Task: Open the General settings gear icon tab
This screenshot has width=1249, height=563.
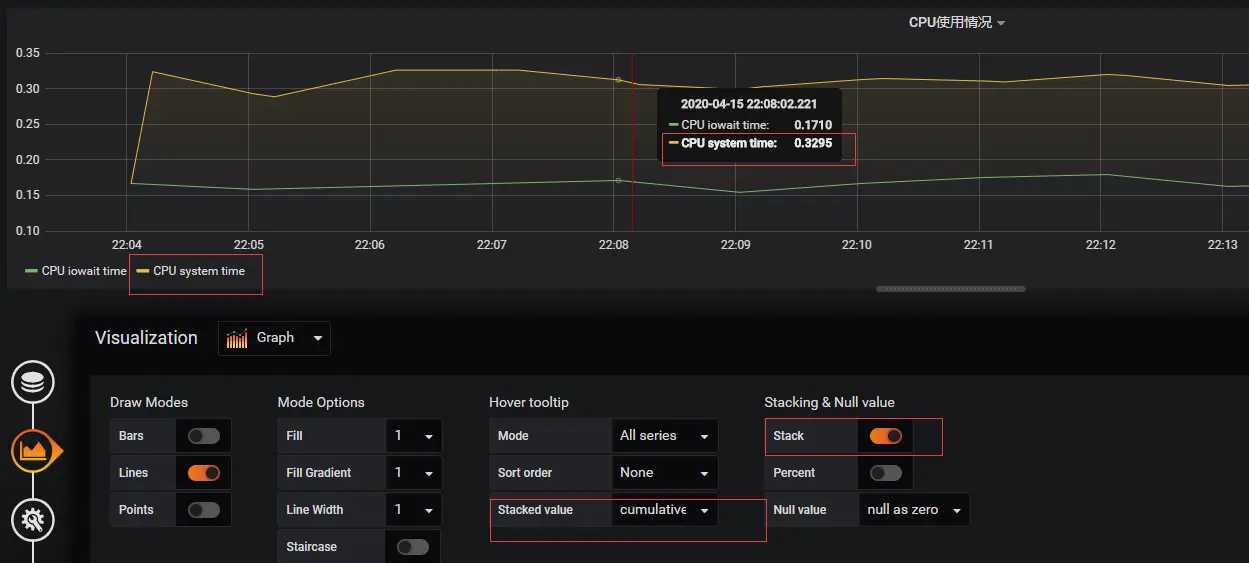Action: tap(33, 519)
